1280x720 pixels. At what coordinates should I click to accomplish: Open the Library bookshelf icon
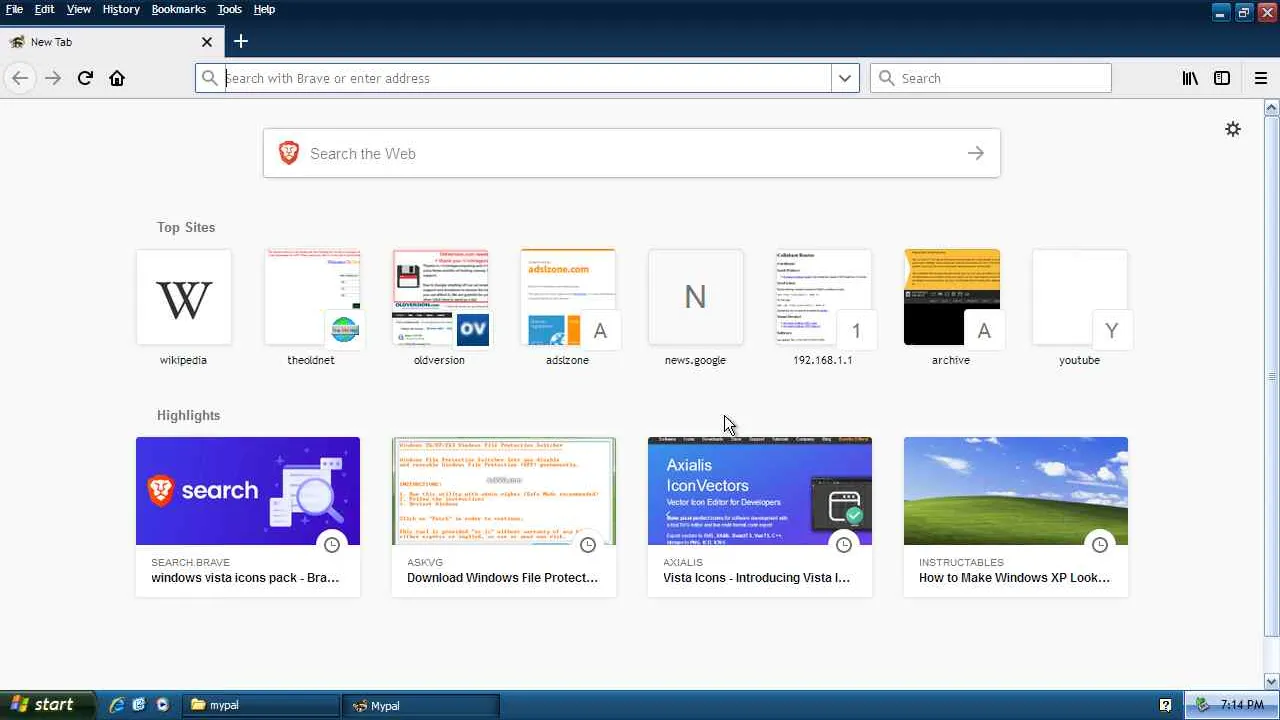pyautogui.click(x=1190, y=78)
